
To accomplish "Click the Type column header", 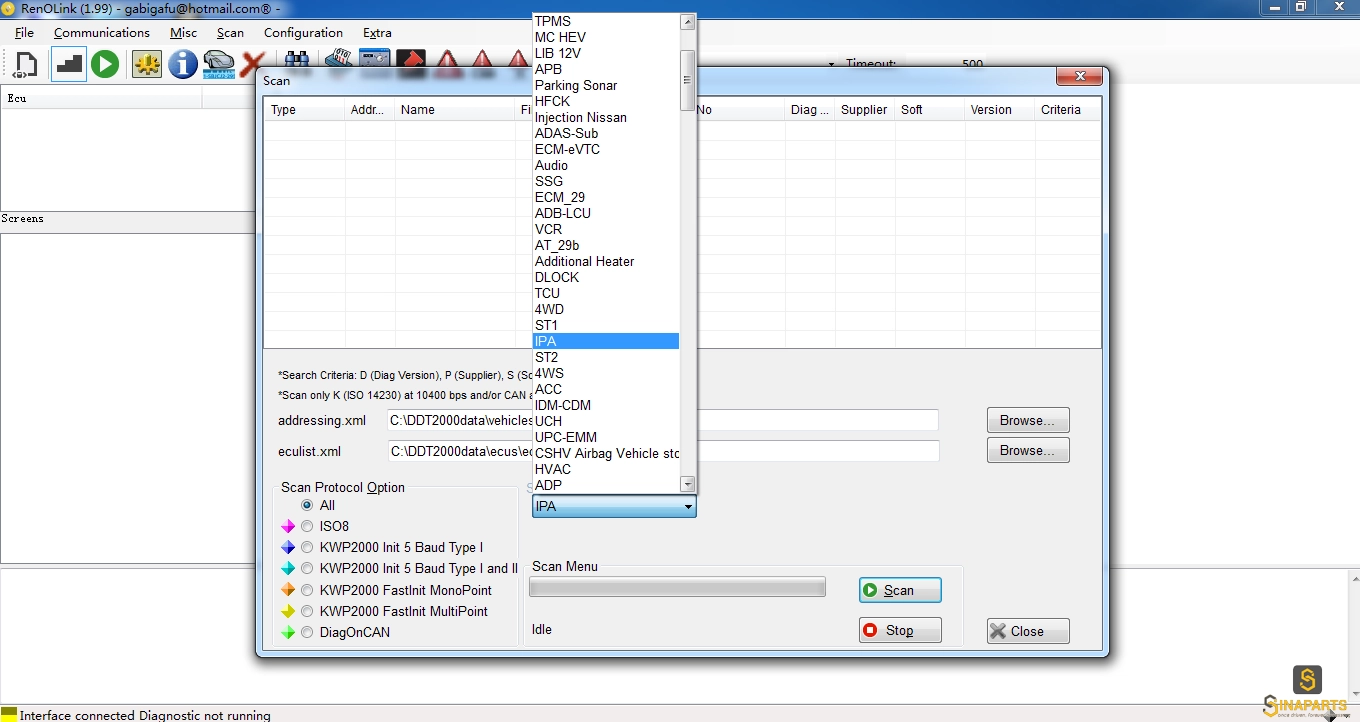I will coord(304,110).
